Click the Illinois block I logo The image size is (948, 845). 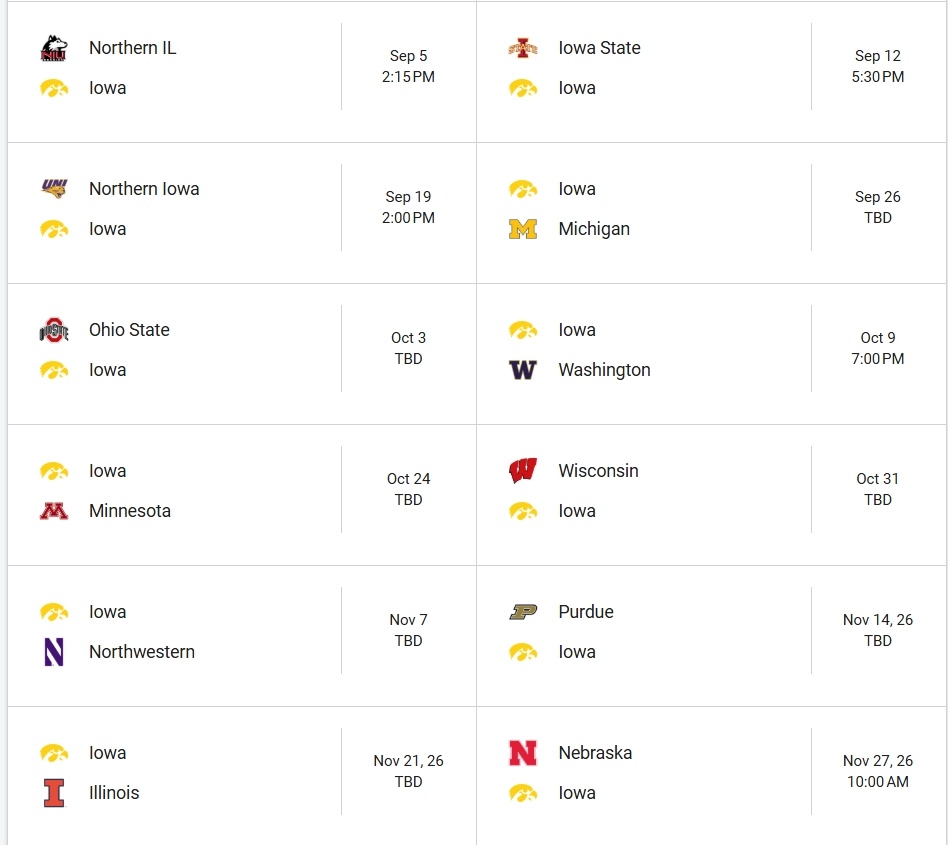54,793
